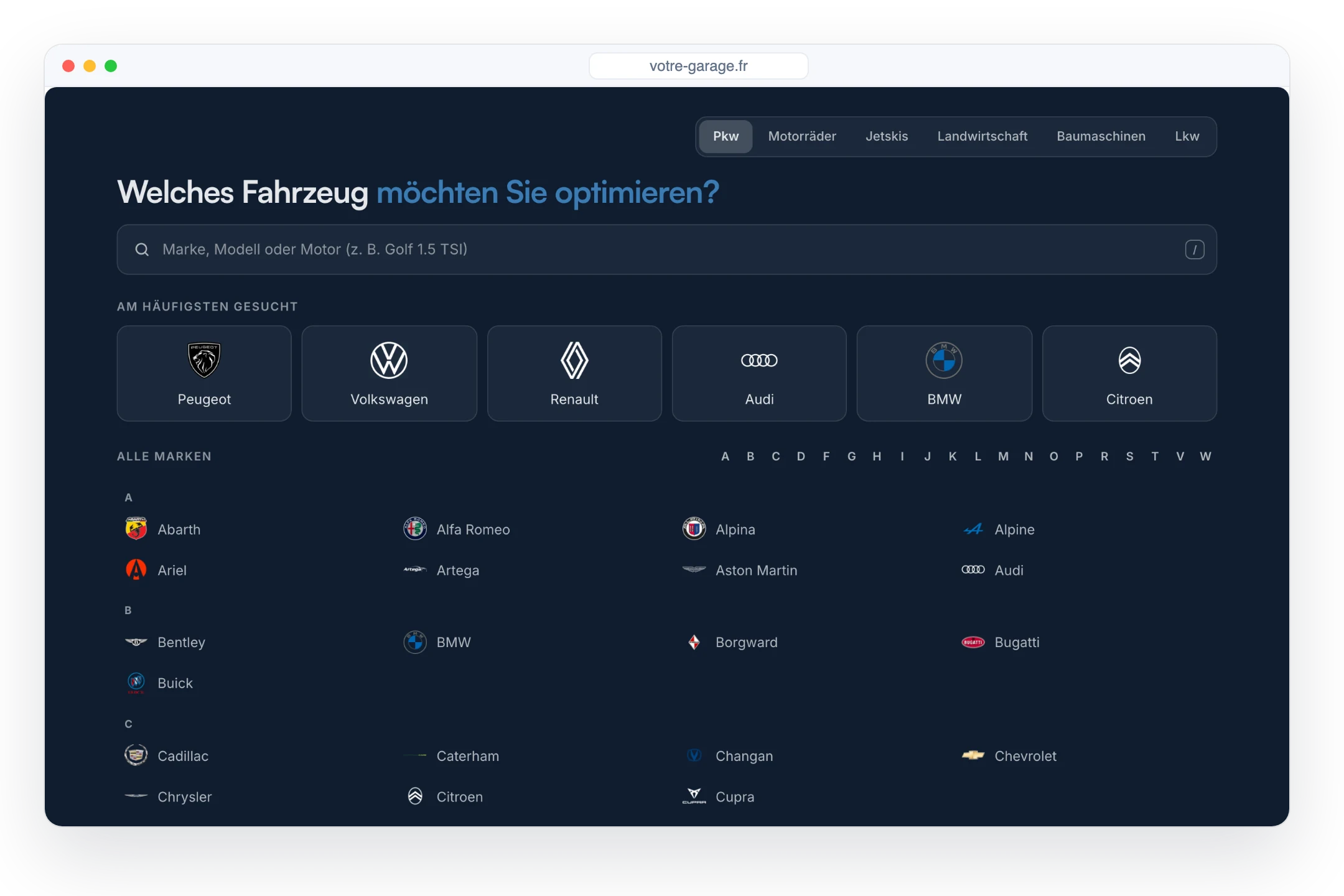Click the Alpina emblem icon

pyautogui.click(x=694, y=529)
